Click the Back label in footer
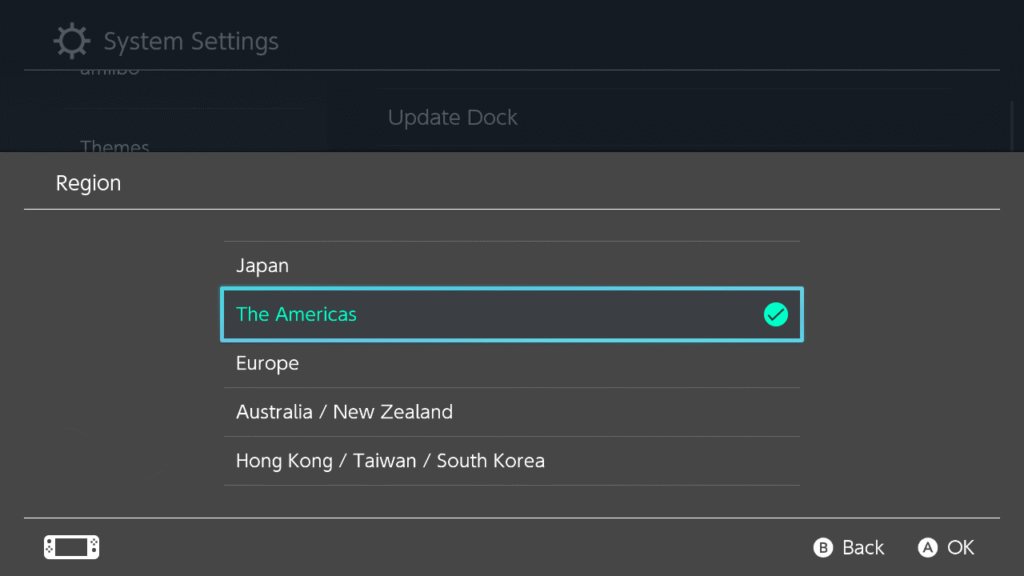This screenshot has height=576, width=1024. 862,548
